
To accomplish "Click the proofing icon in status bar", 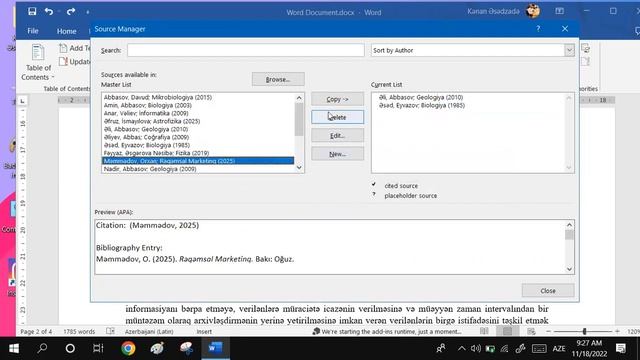I will (110, 331).
